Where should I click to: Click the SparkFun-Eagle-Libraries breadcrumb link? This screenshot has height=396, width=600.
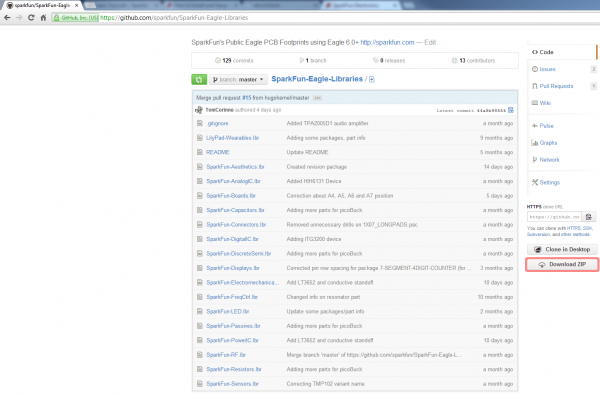pos(317,79)
